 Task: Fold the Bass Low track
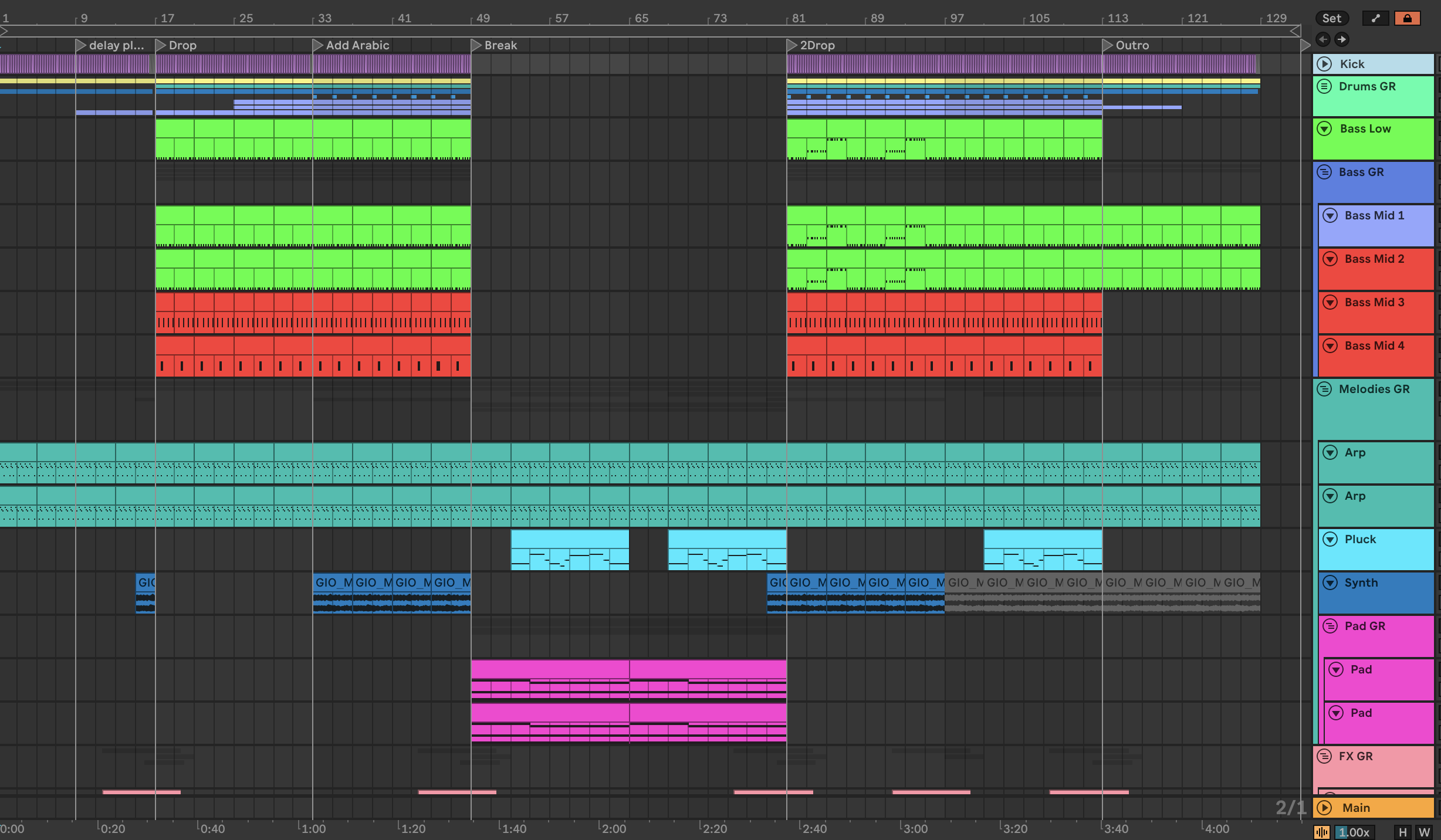click(1324, 128)
